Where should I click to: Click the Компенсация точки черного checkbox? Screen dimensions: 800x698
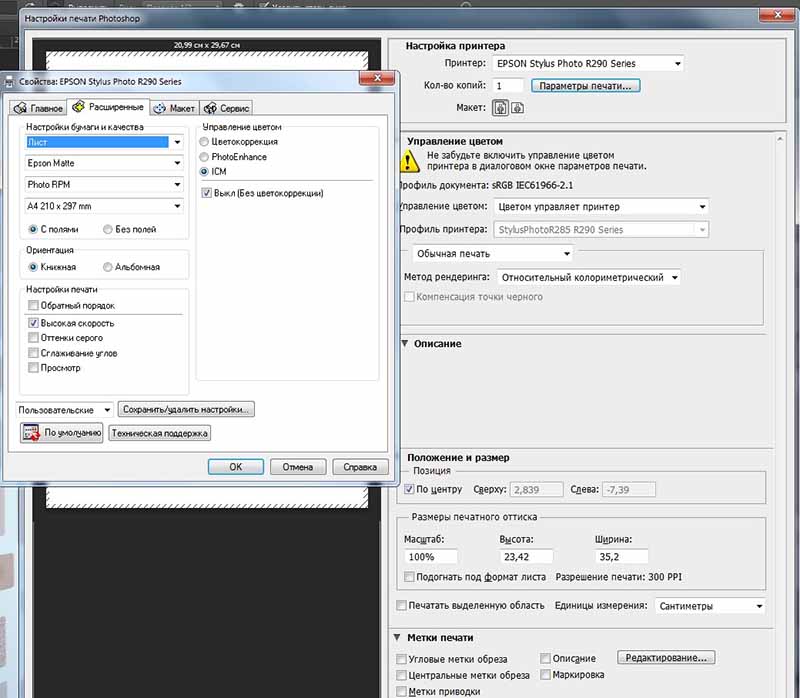pyautogui.click(x=409, y=296)
